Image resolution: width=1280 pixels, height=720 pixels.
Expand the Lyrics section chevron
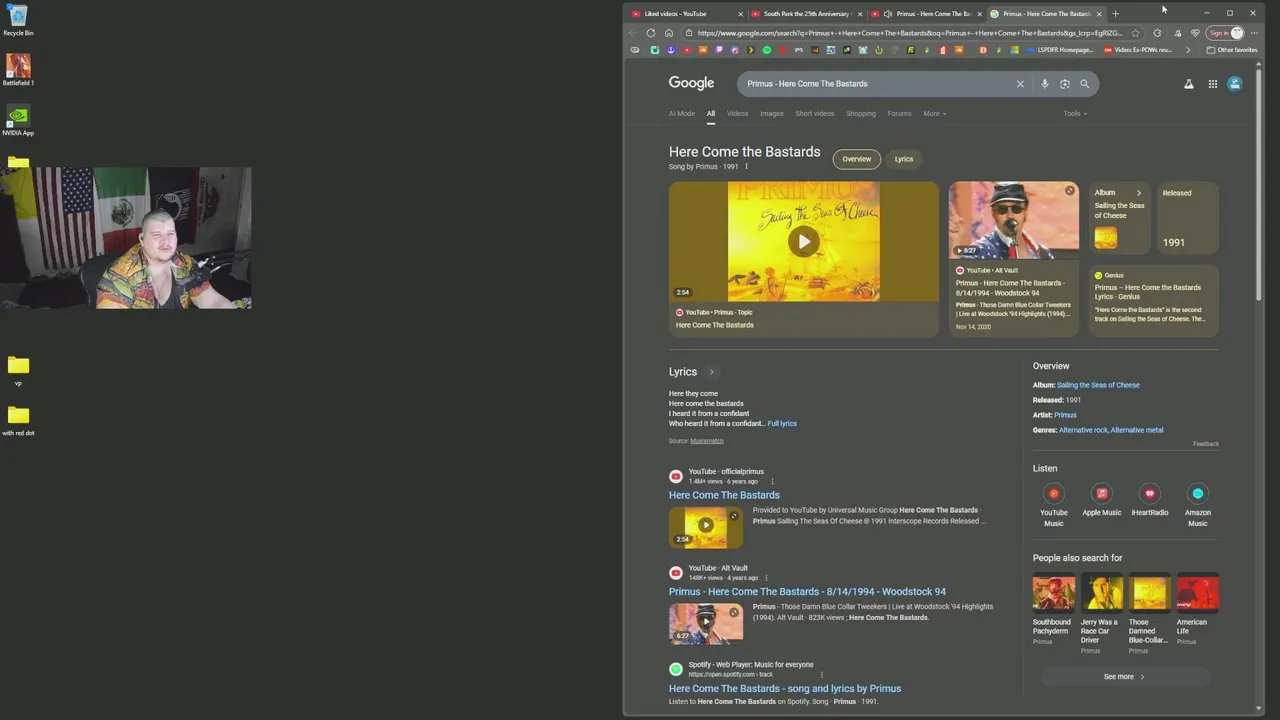[x=712, y=372]
